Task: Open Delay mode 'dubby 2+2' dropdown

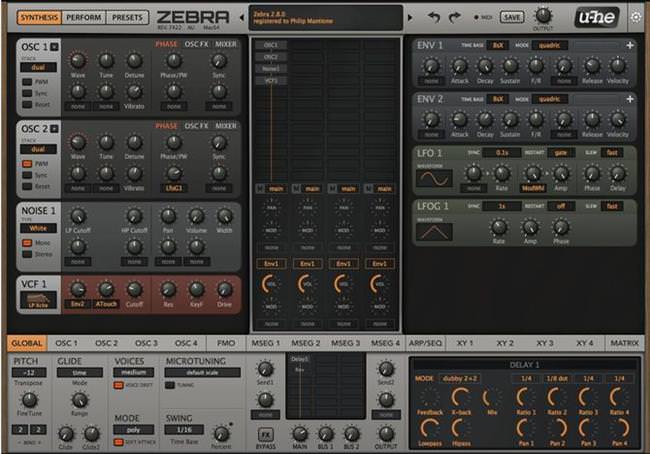Action: coord(459,379)
